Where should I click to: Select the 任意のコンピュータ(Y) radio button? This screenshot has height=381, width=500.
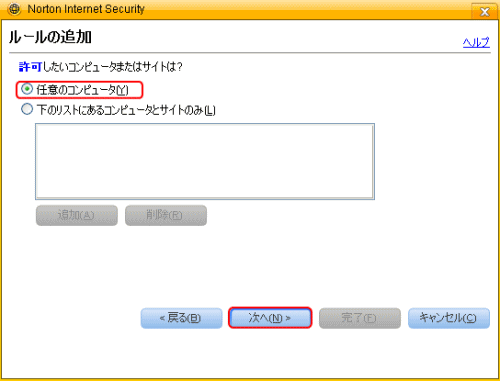[27, 89]
